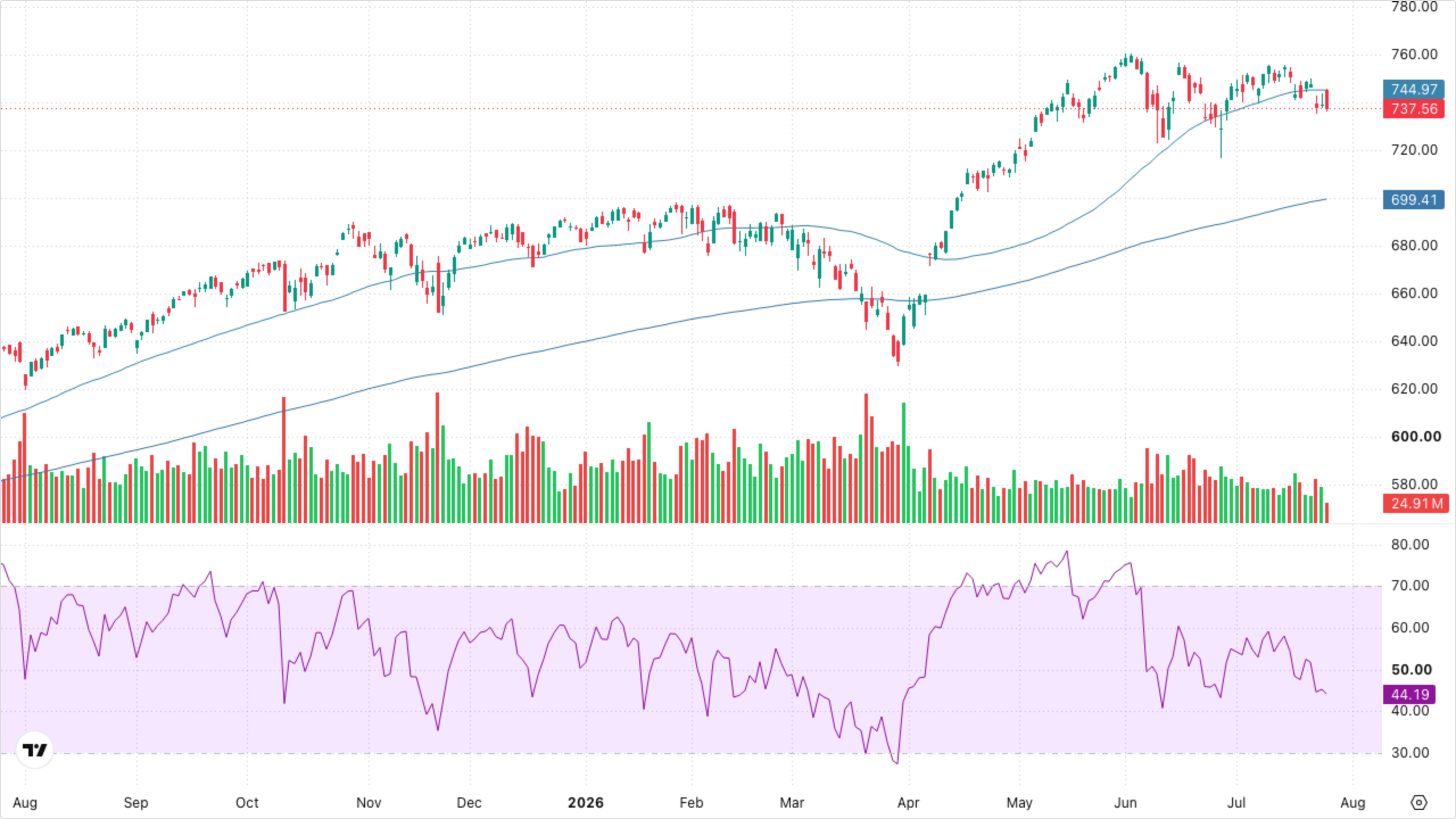The height and width of the screenshot is (819, 1456).
Task: Click the bold 50.00 RSI axis label
Action: (1411, 670)
